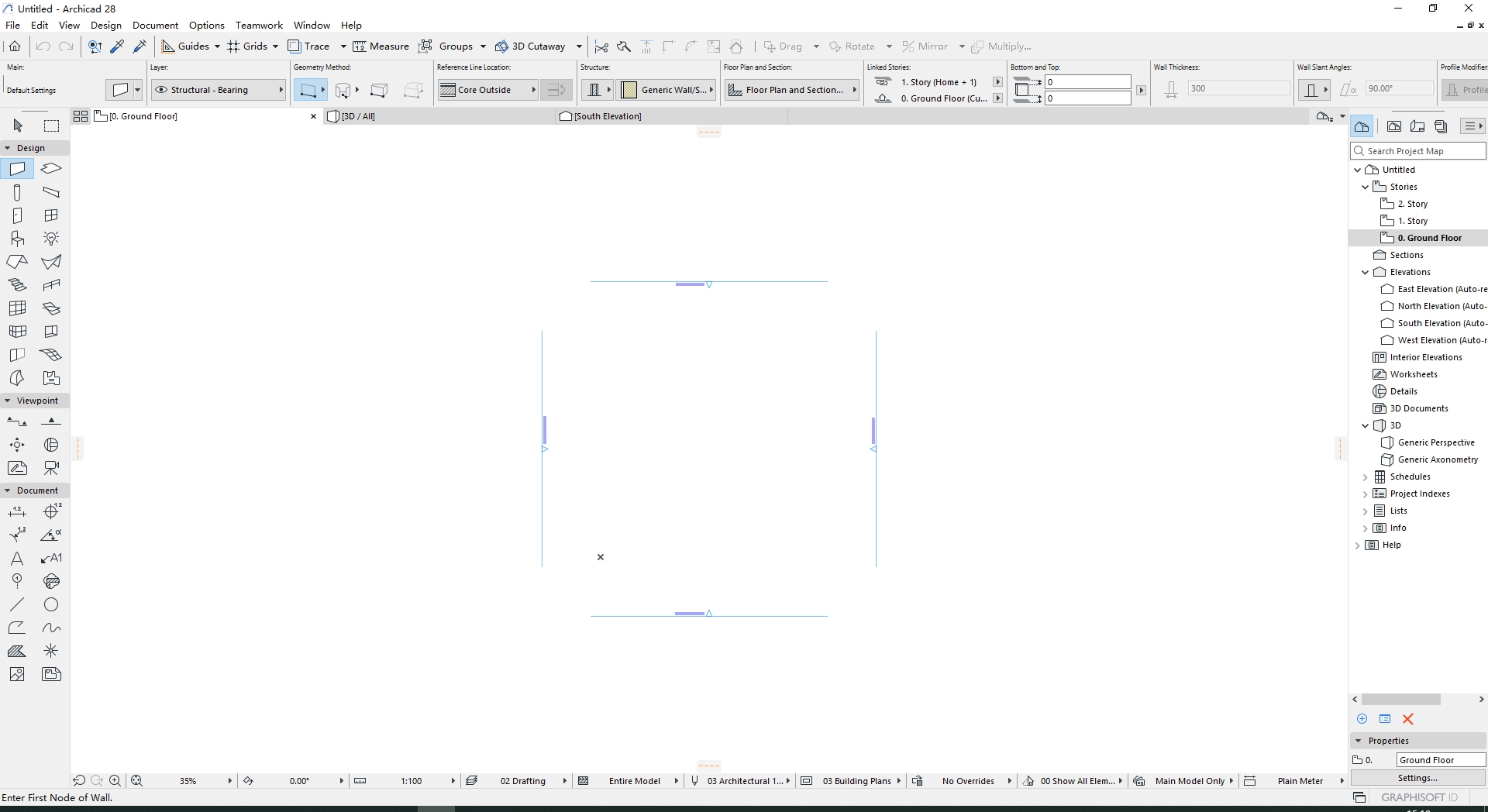Select the Camera tool in the Viewpoint section
The image size is (1488, 812).
(50, 469)
